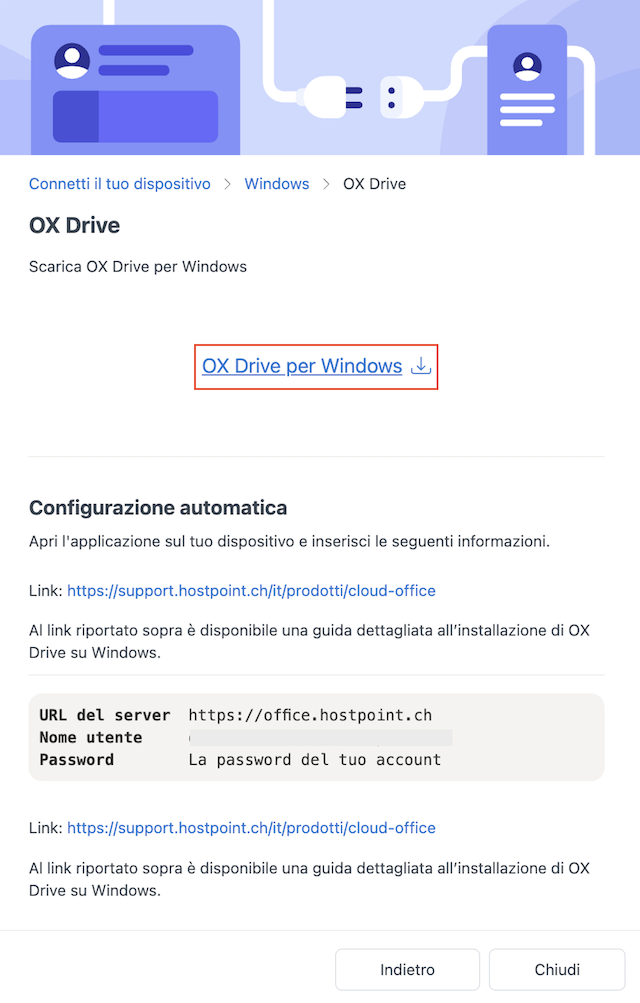Click the server URL https://office.hostpoint.ch value
Viewport: 640px width, 1003px height.
[310, 715]
